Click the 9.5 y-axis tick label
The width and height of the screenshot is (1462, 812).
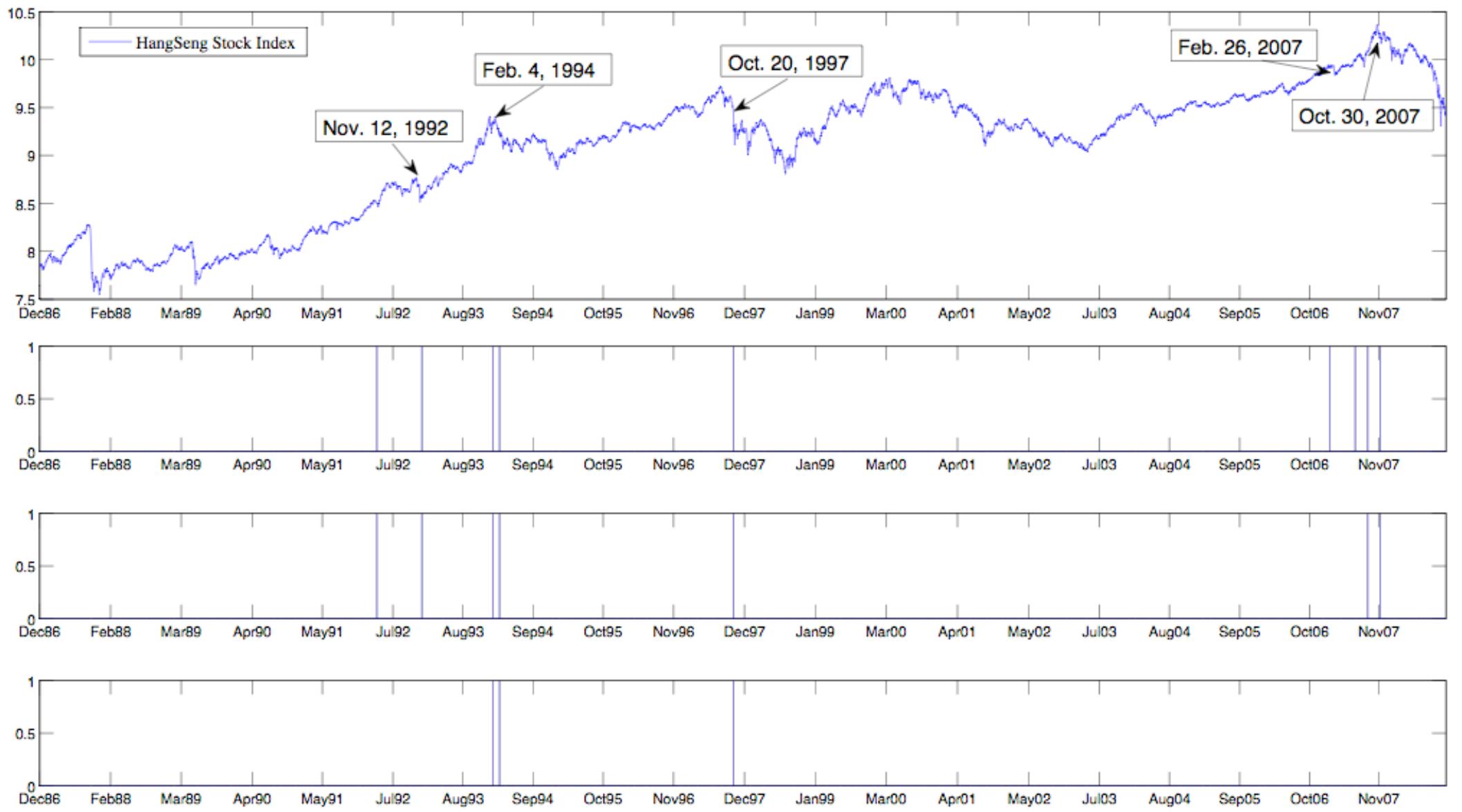click(25, 108)
